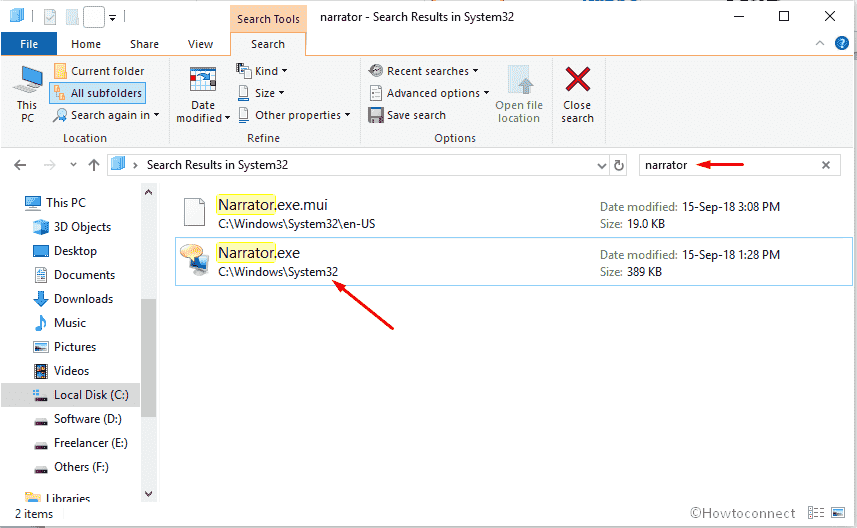Clear the narrator search with X
The height and width of the screenshot is (528, 857).
pos(826,165)
